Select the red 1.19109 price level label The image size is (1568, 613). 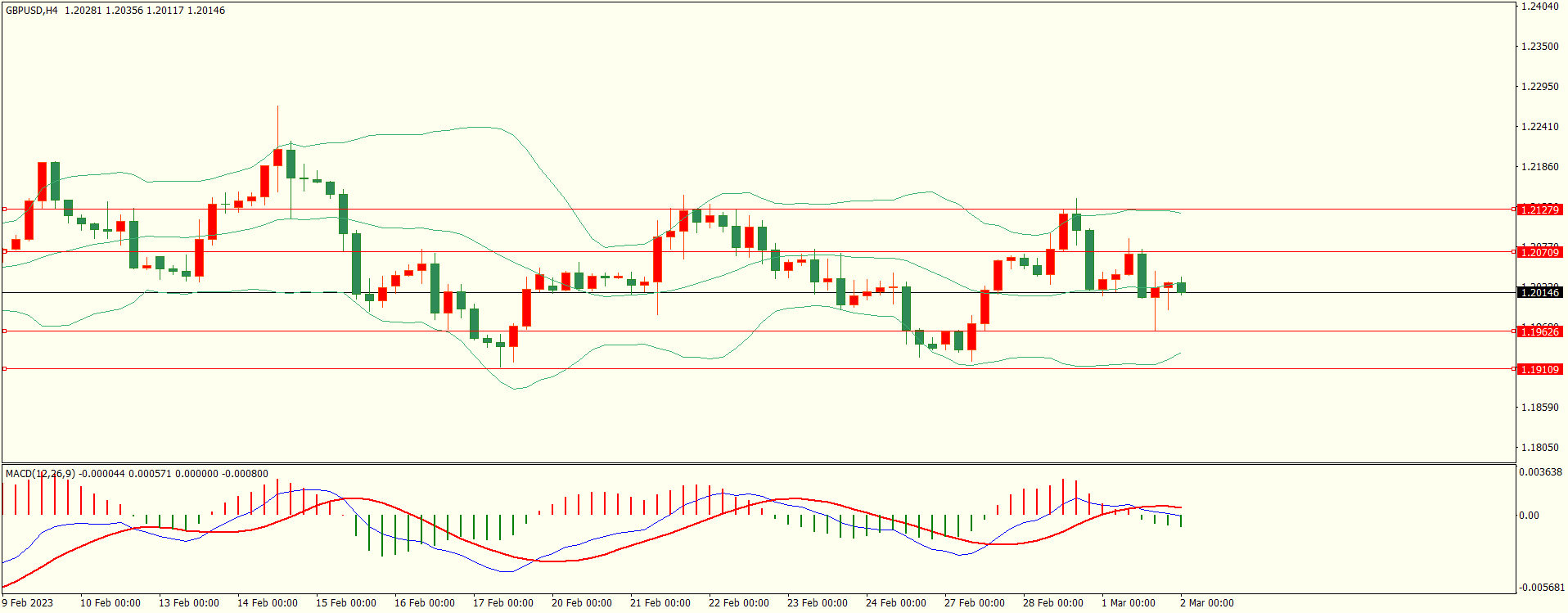(1539, 369)
